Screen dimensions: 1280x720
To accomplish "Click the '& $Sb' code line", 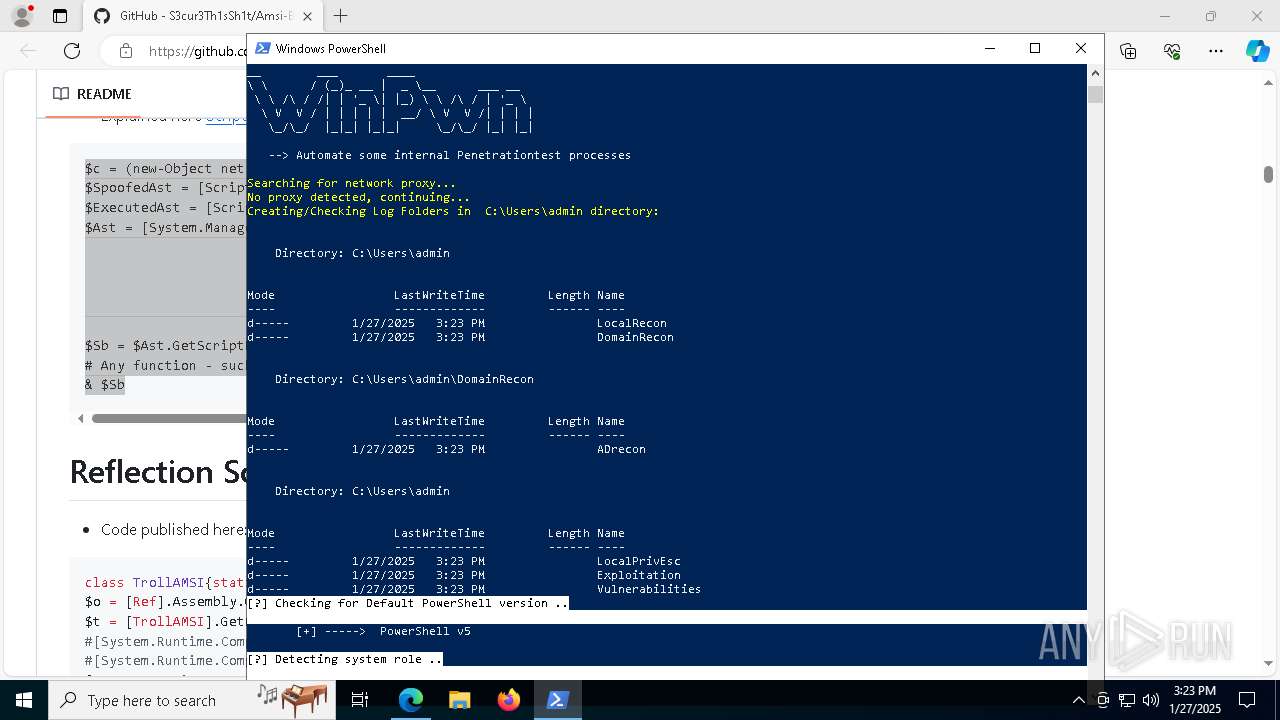I will click(105, 385).
